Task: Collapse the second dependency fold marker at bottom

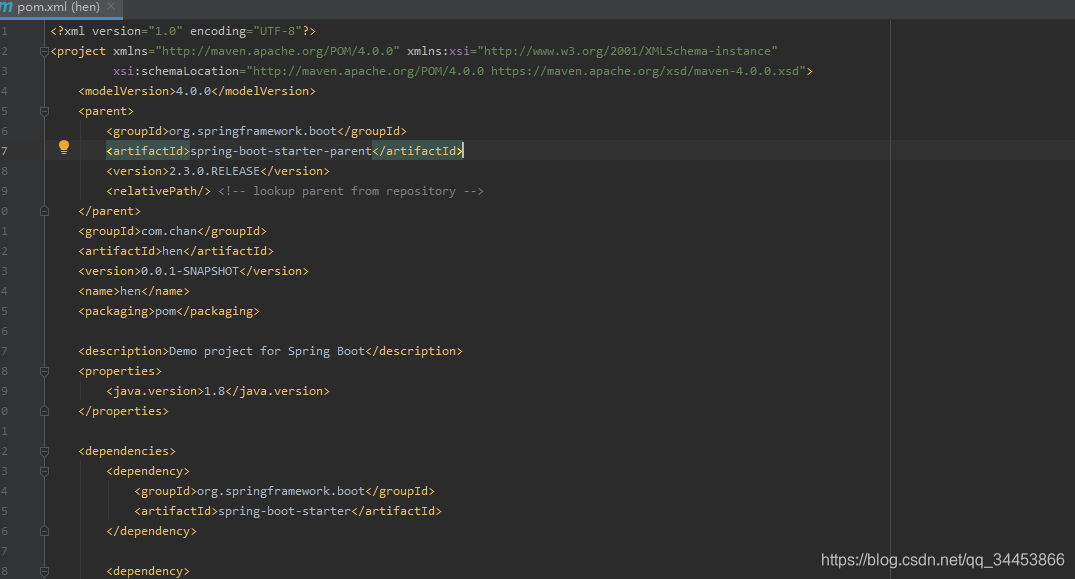Action: [x=45, y=571]
